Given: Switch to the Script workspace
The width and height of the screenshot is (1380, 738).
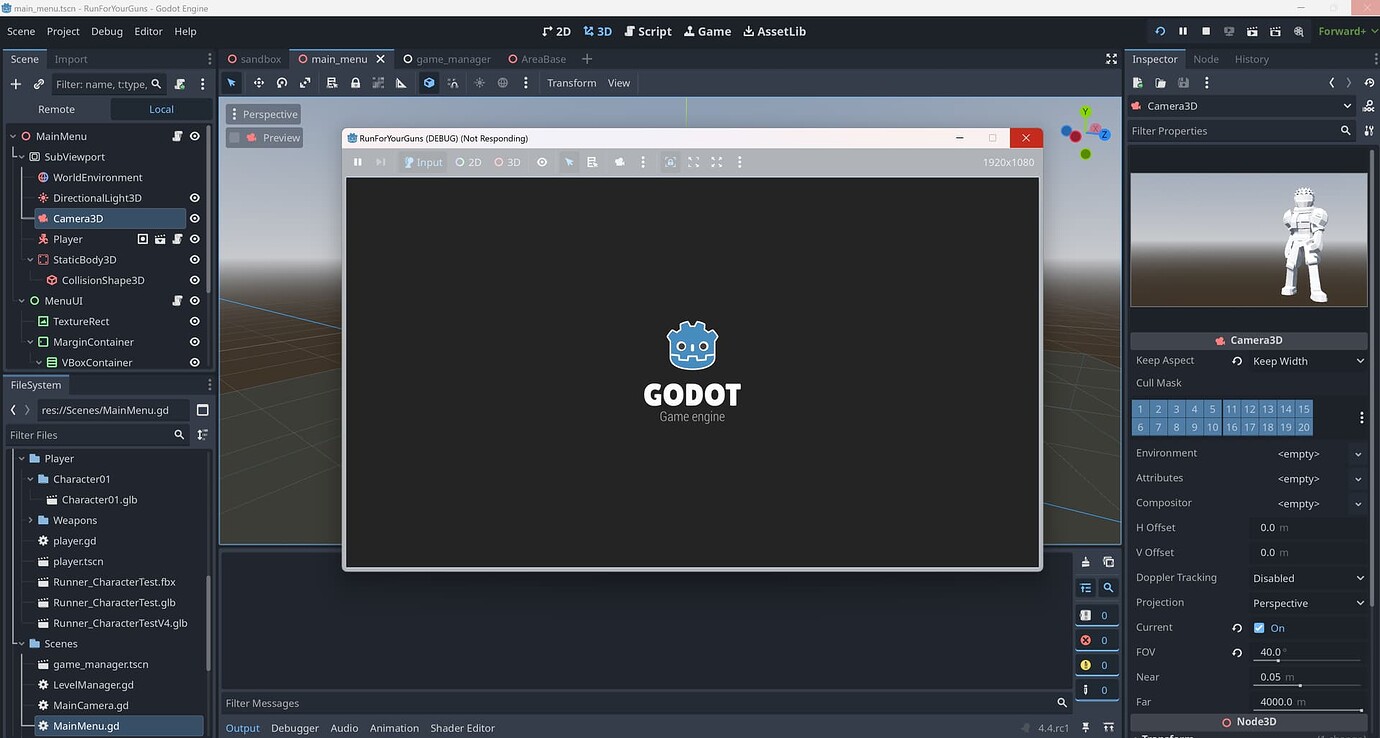Looking at the screenshot, I should 647,31.
